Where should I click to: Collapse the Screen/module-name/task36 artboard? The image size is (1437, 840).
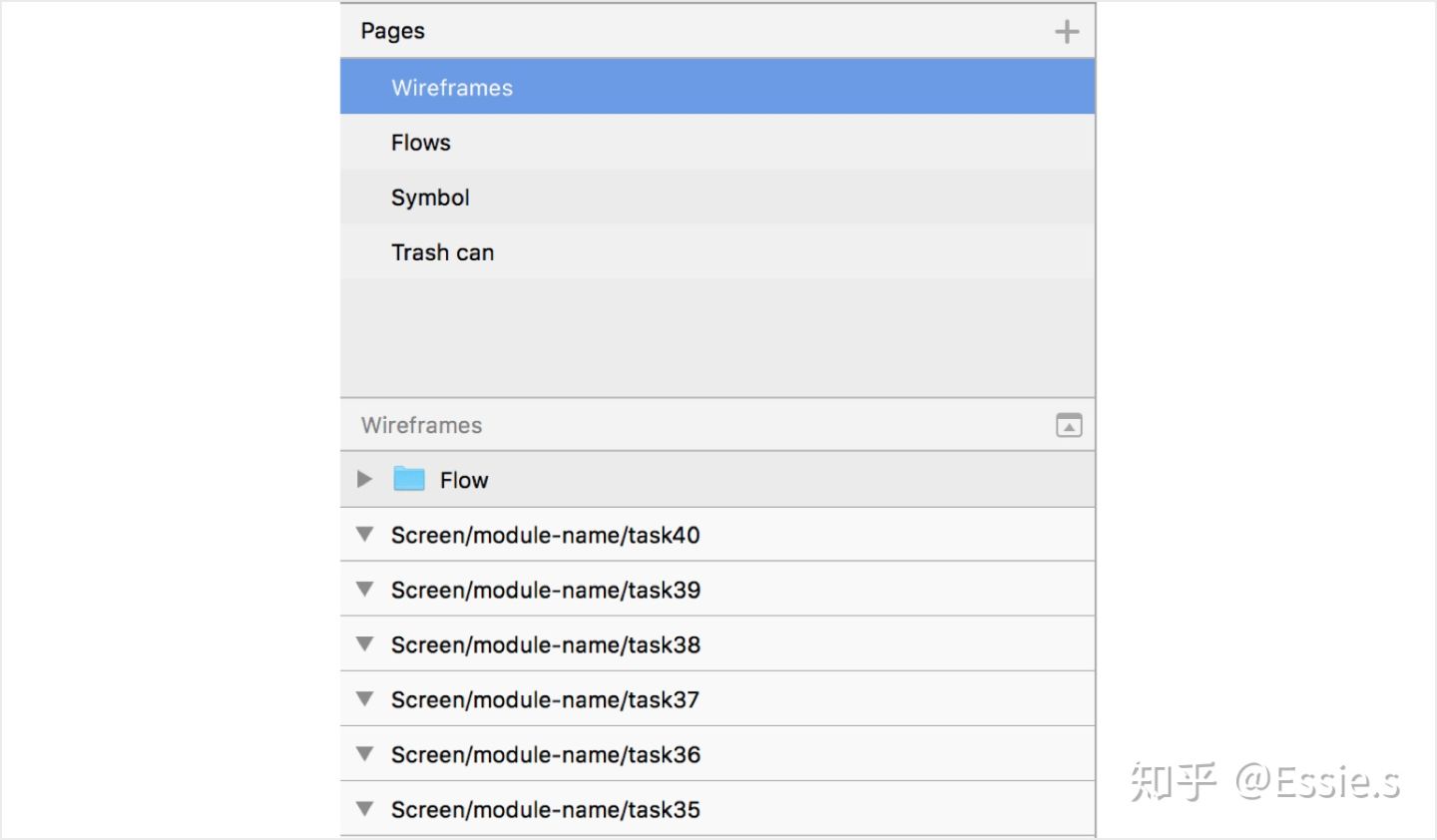(x=365, y=754)
